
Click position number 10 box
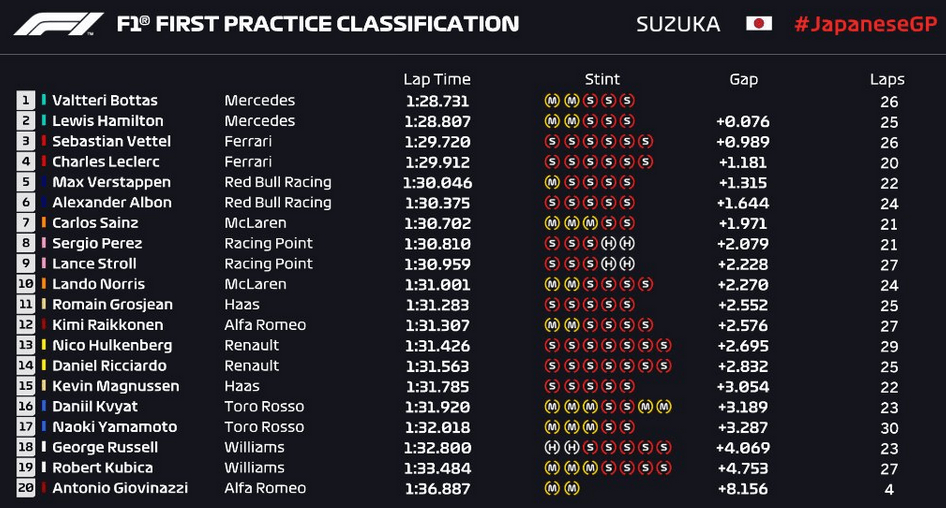pyautogui.click(x=25, y=284)
